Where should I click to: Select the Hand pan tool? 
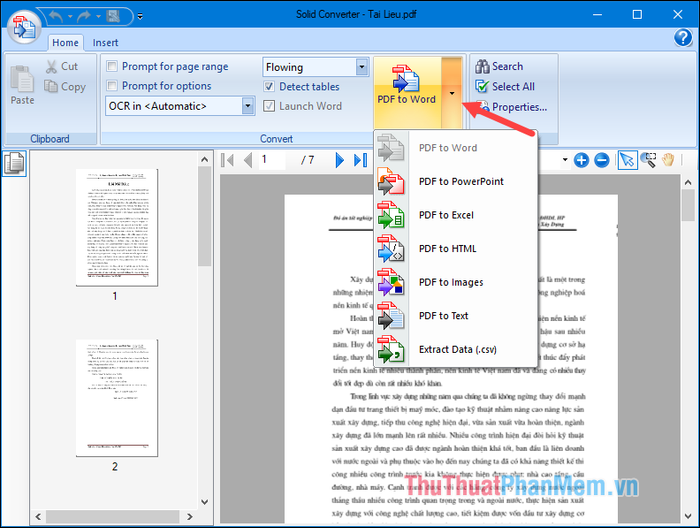pos(668,160)
